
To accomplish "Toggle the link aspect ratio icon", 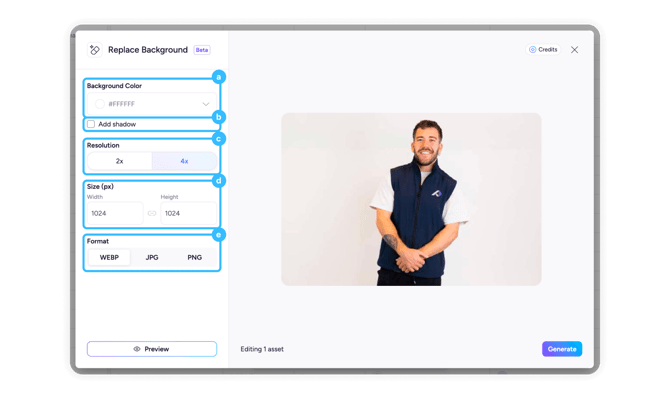I will point(152,213).
